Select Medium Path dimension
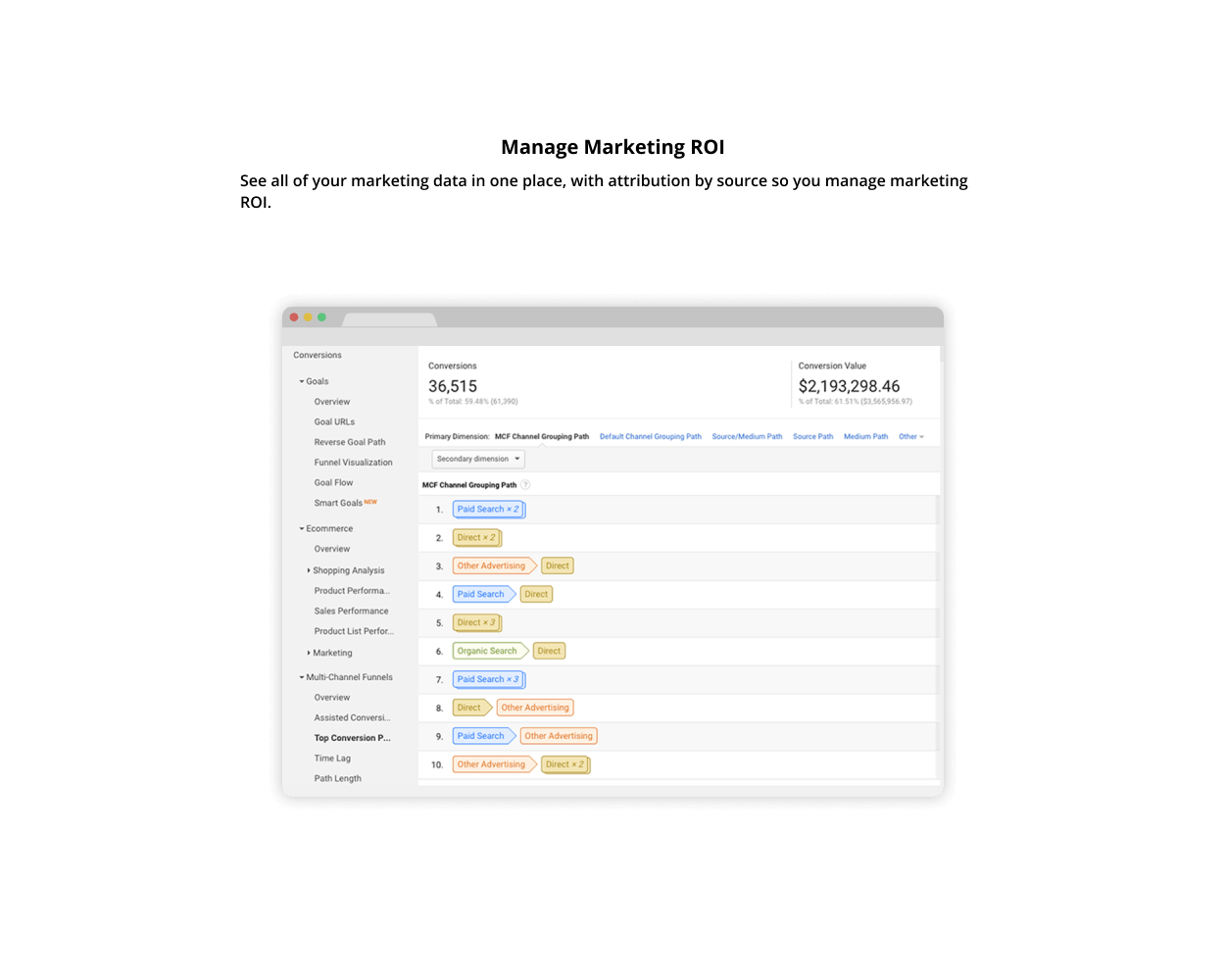Image resolution: width=1225 pixels, height=980 pixels. (x=865, y=437)
